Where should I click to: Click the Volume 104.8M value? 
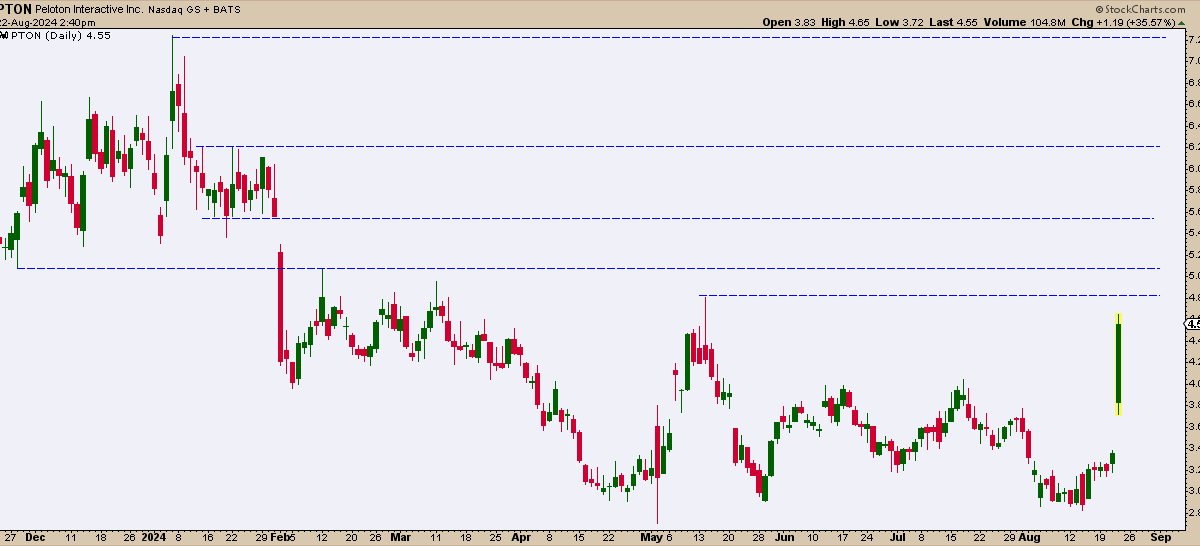(1027, 22)
